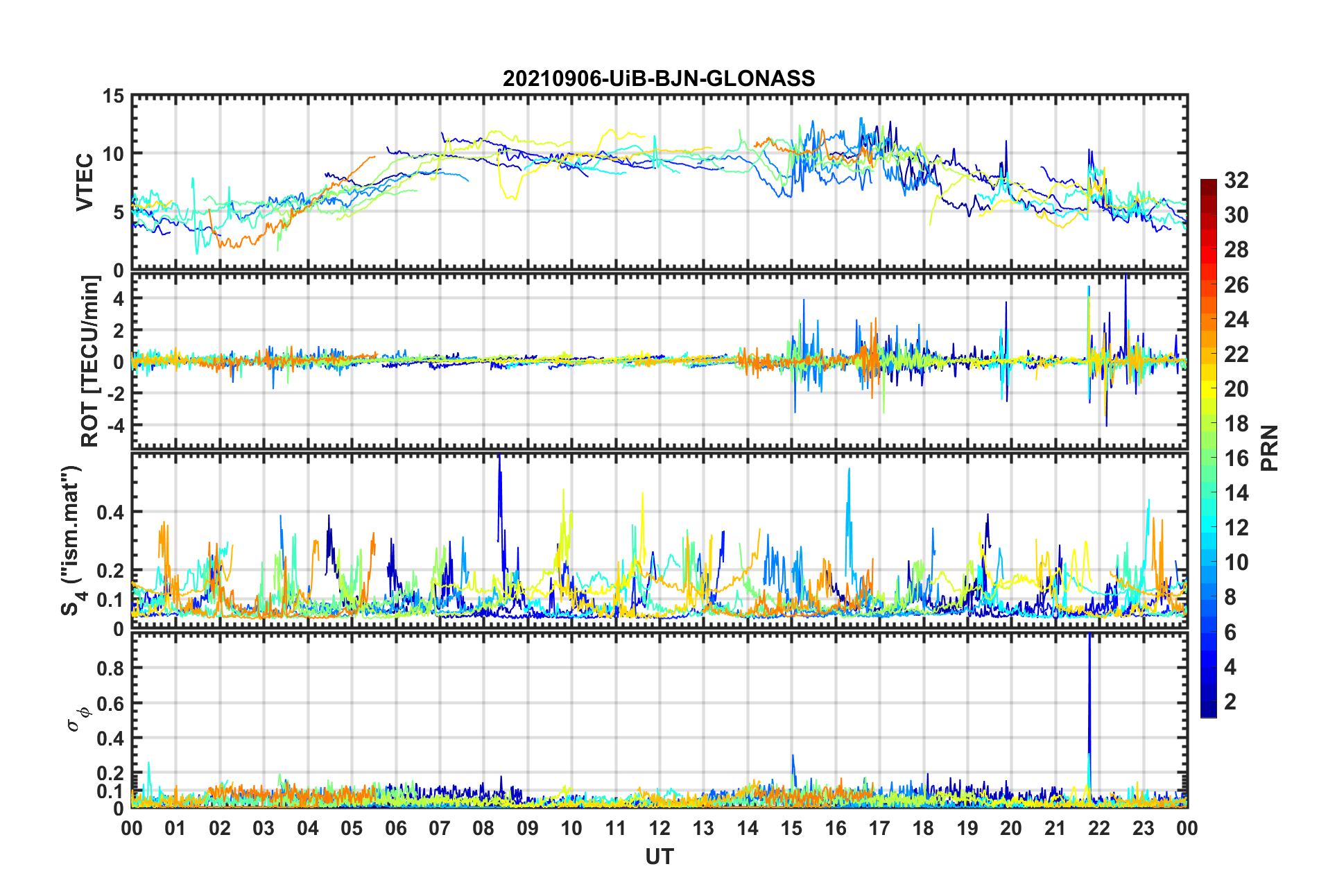Click the 30 tick on the PRN colorbar

click(1236, 215)
